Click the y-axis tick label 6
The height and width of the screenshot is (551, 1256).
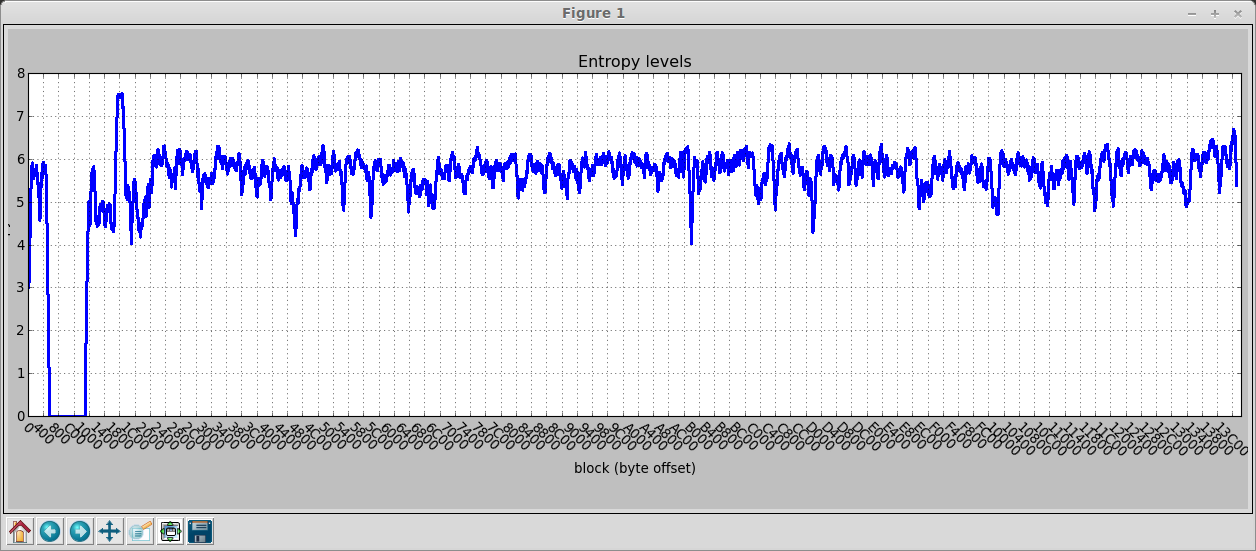(21, 159)
